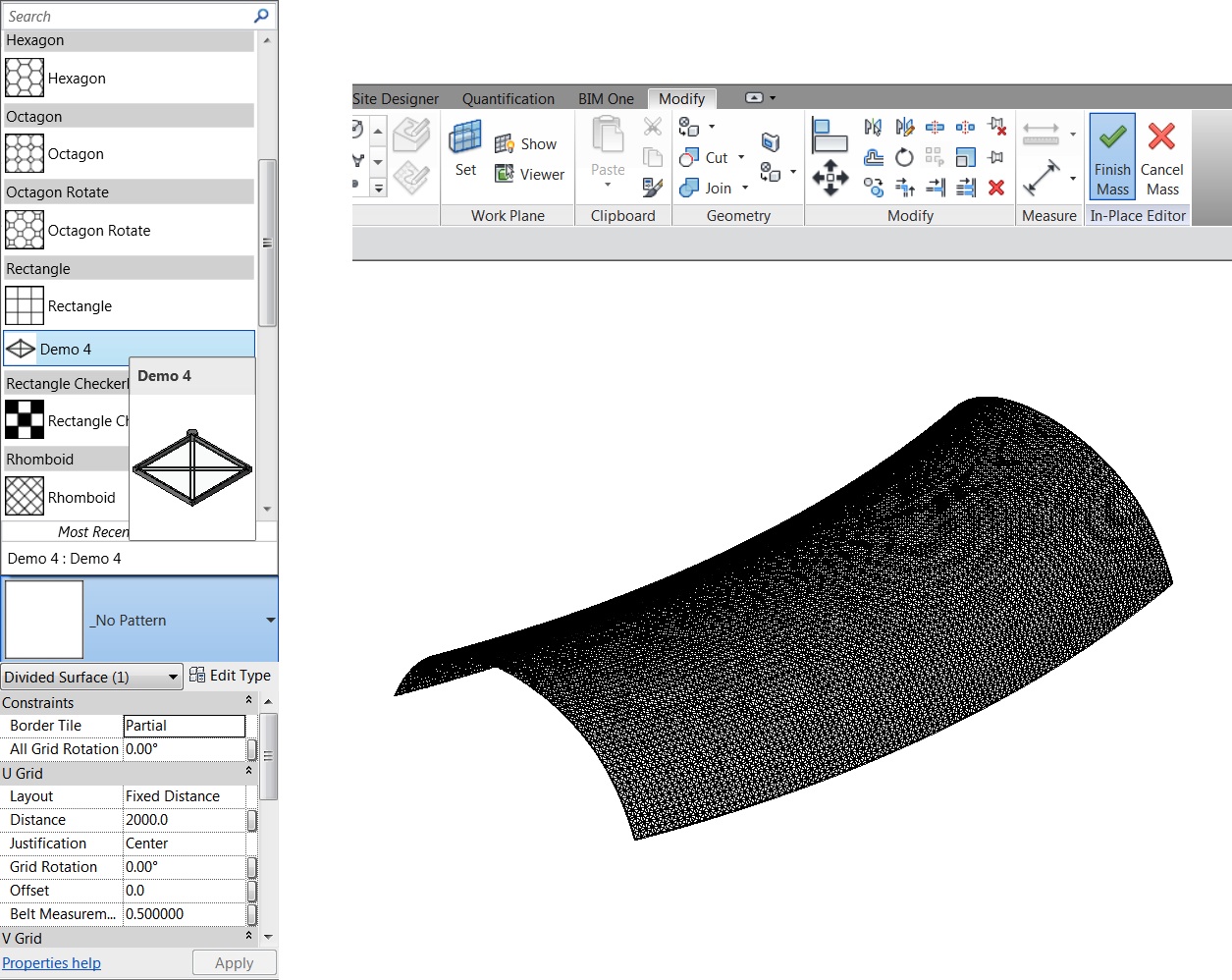The height and width of the screenshot is (980, 1232).
Task: Apply Match Type Properties with the brush icon
Action: 653,187
